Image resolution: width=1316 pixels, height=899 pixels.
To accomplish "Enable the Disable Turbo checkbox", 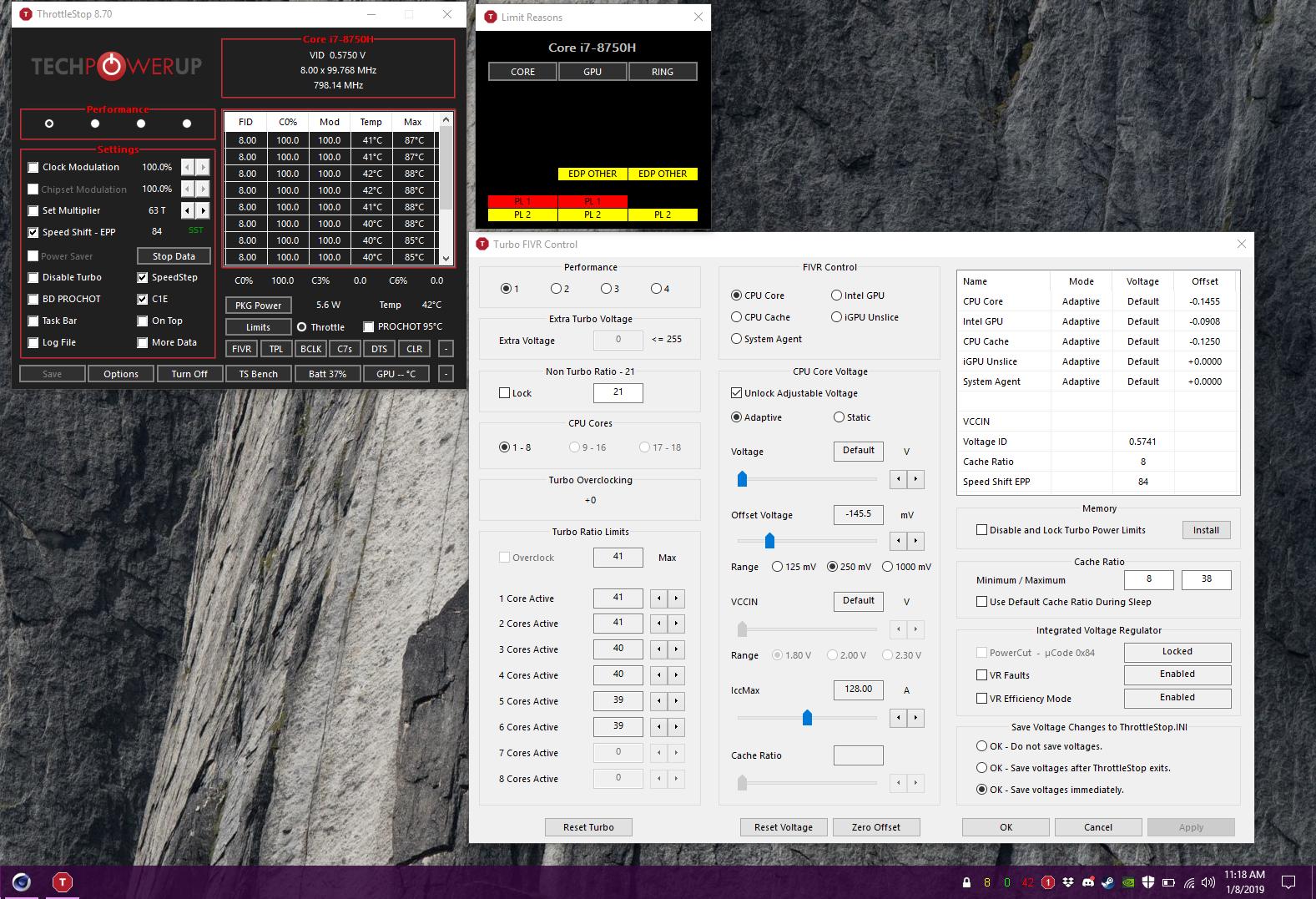I will 33,277.
